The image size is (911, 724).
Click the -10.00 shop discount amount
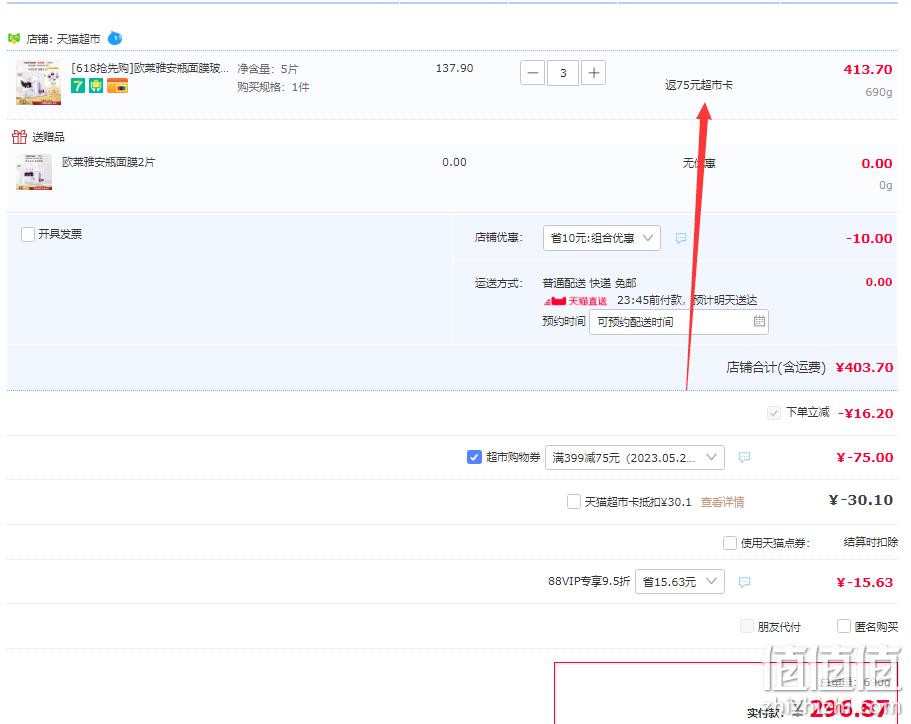[x=869, y=238]
